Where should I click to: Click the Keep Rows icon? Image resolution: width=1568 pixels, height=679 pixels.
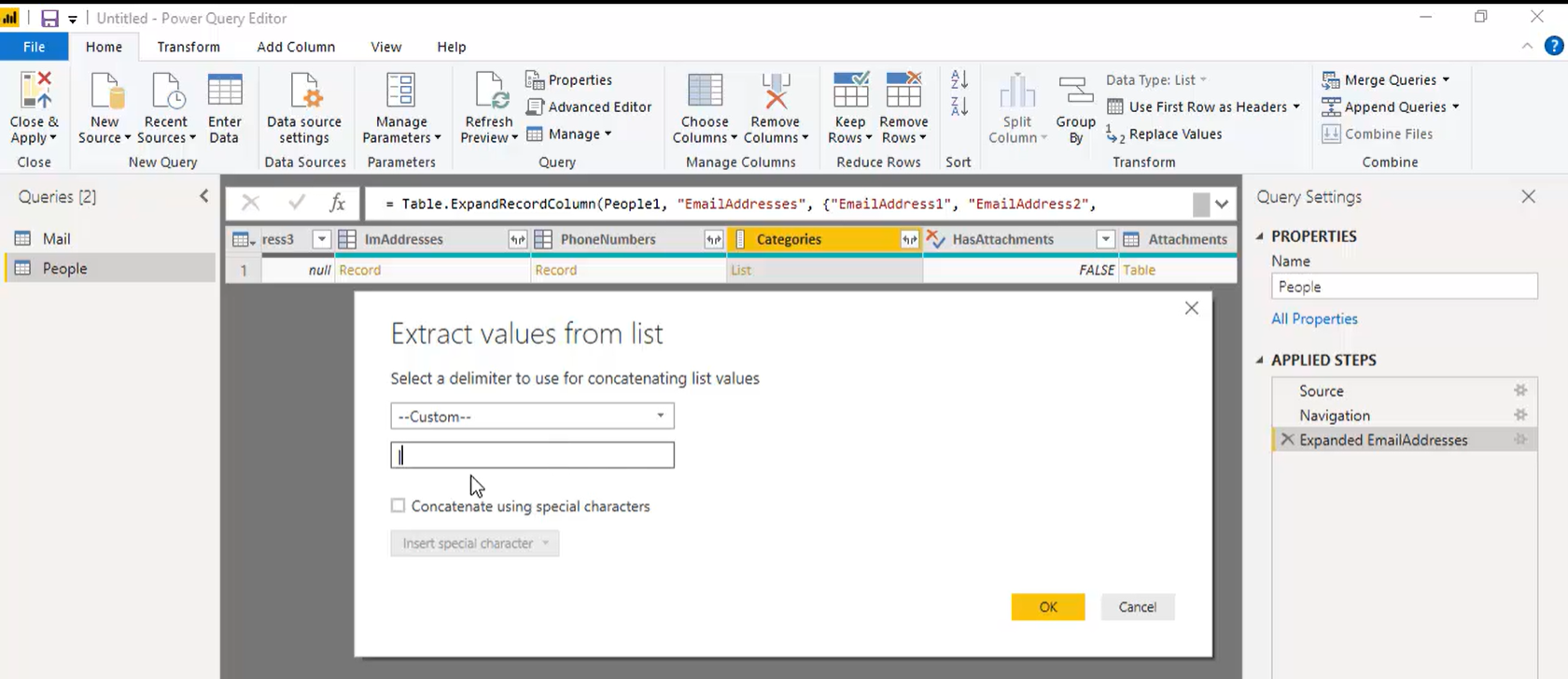tap(850, 92)
